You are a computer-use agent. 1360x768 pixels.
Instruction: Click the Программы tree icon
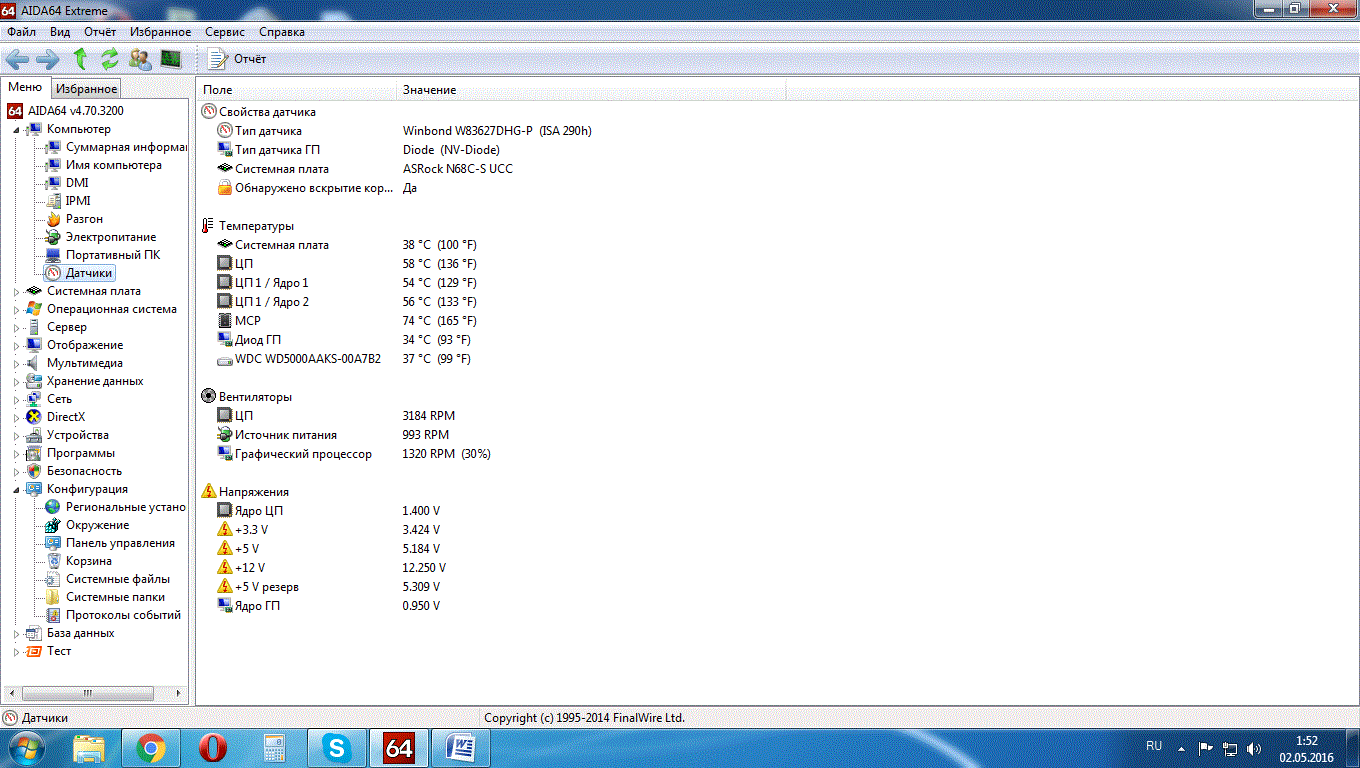(34, 453)
